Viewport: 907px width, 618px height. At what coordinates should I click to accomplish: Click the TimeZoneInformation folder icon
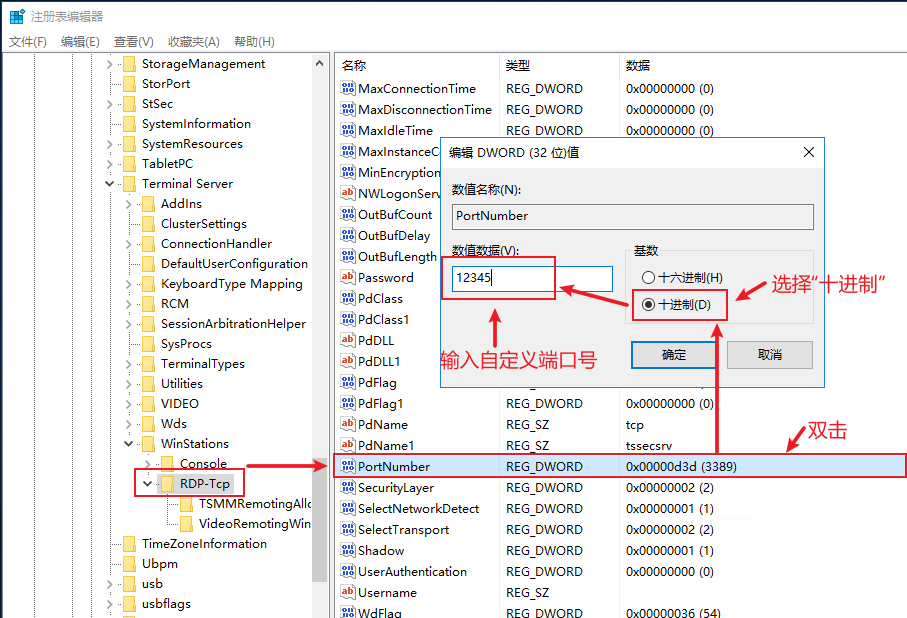(130, 543)
